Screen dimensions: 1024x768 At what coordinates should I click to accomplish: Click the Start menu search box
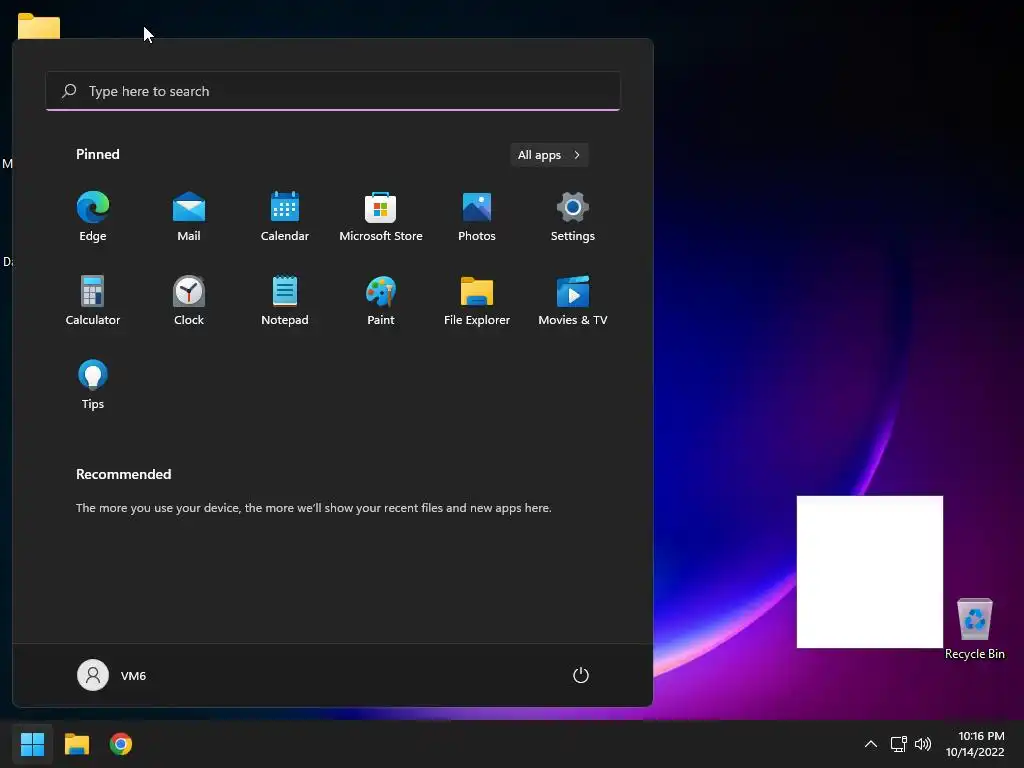[333, 91]
